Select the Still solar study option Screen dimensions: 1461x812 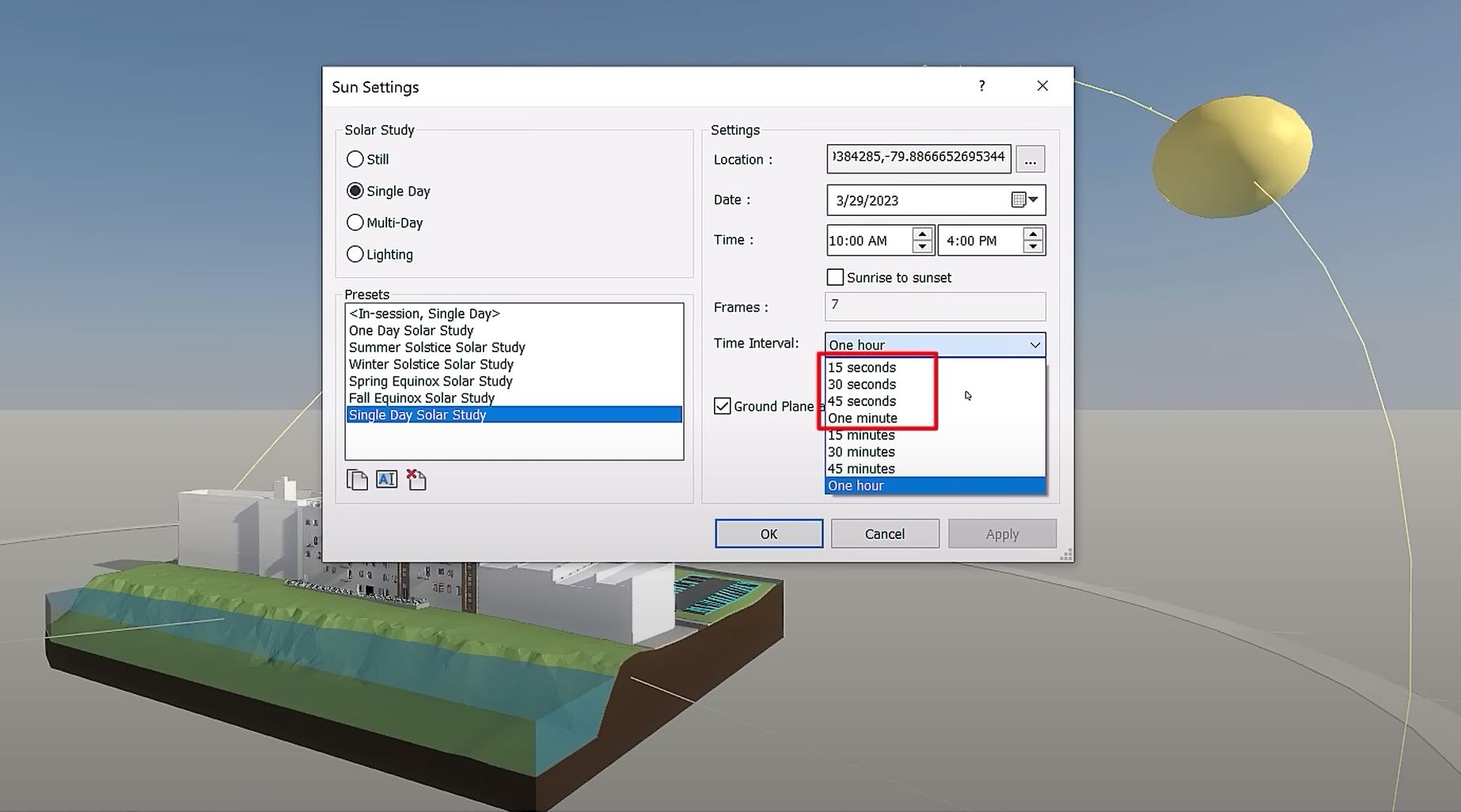click(x=355, y=159)
